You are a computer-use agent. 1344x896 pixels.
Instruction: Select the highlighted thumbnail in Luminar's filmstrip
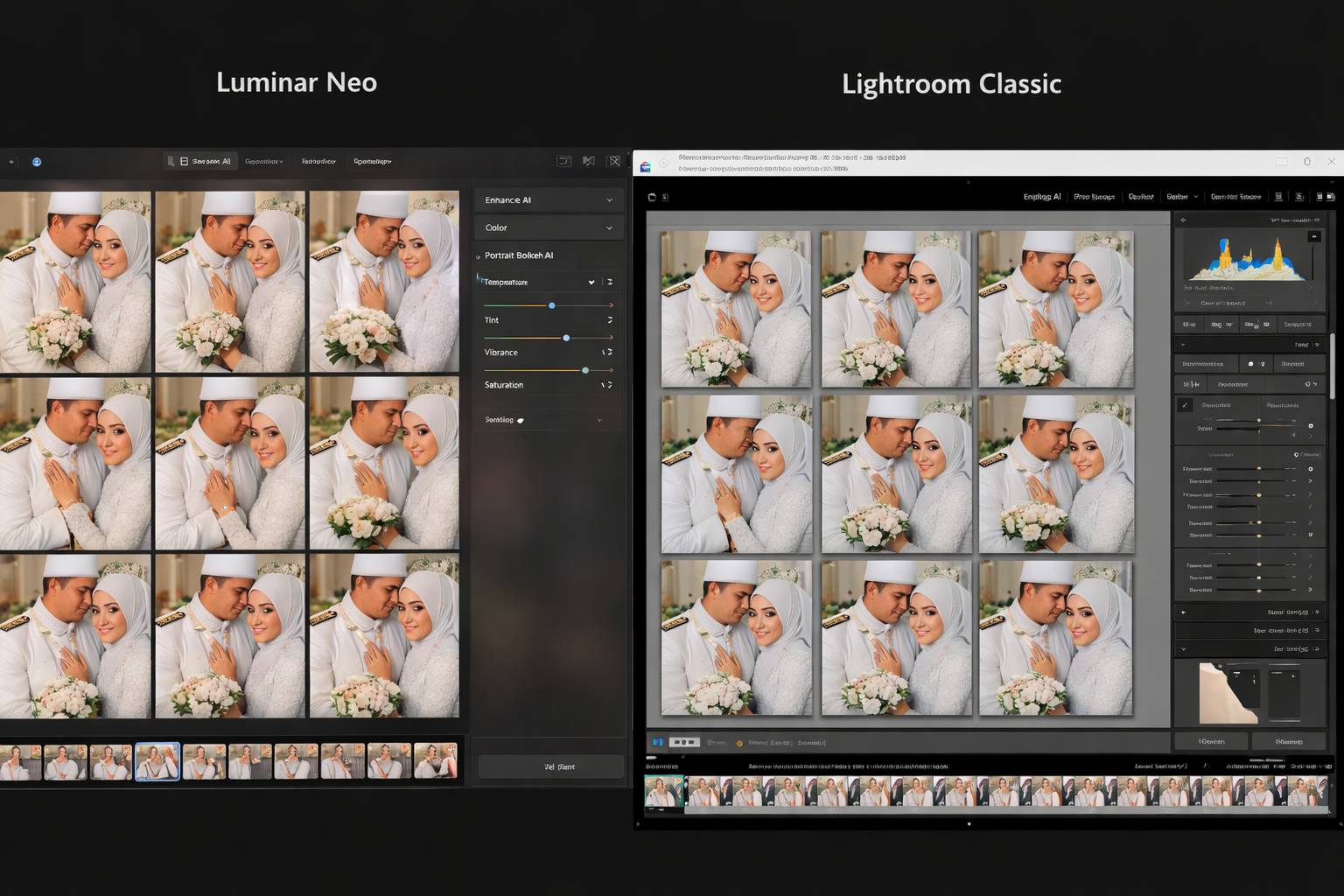point(157,761)
